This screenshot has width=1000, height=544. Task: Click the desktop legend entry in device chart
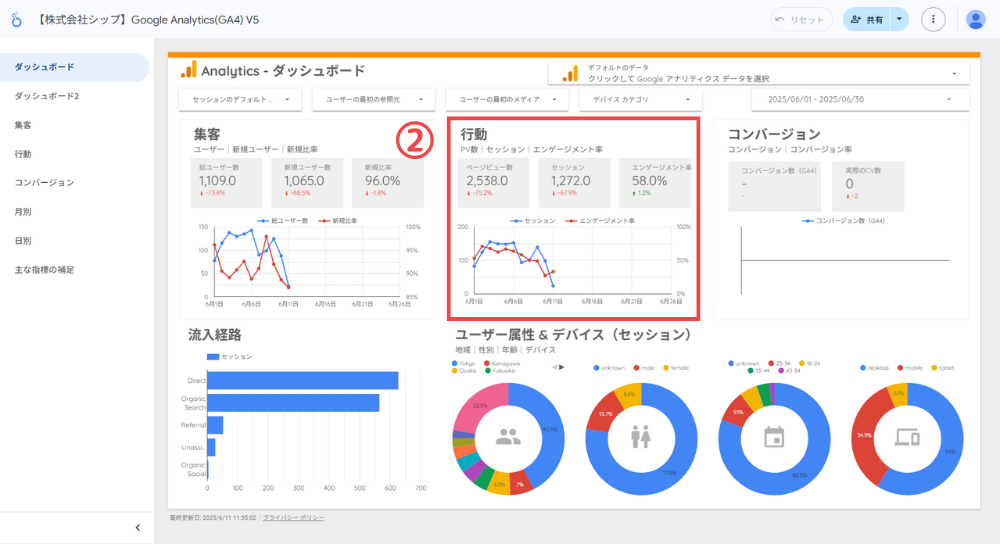874,368
